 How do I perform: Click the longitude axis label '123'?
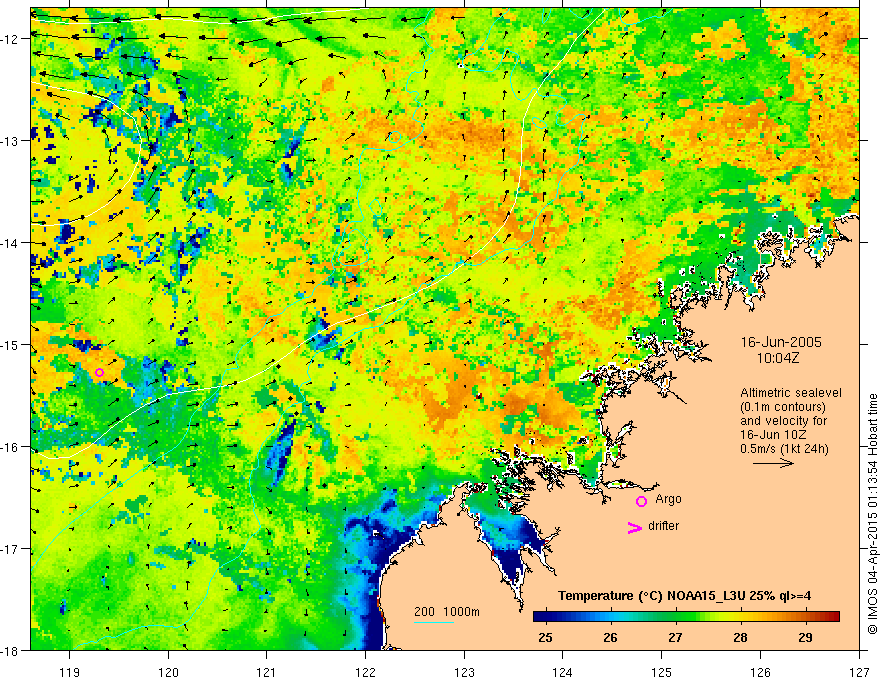[464, 672]
